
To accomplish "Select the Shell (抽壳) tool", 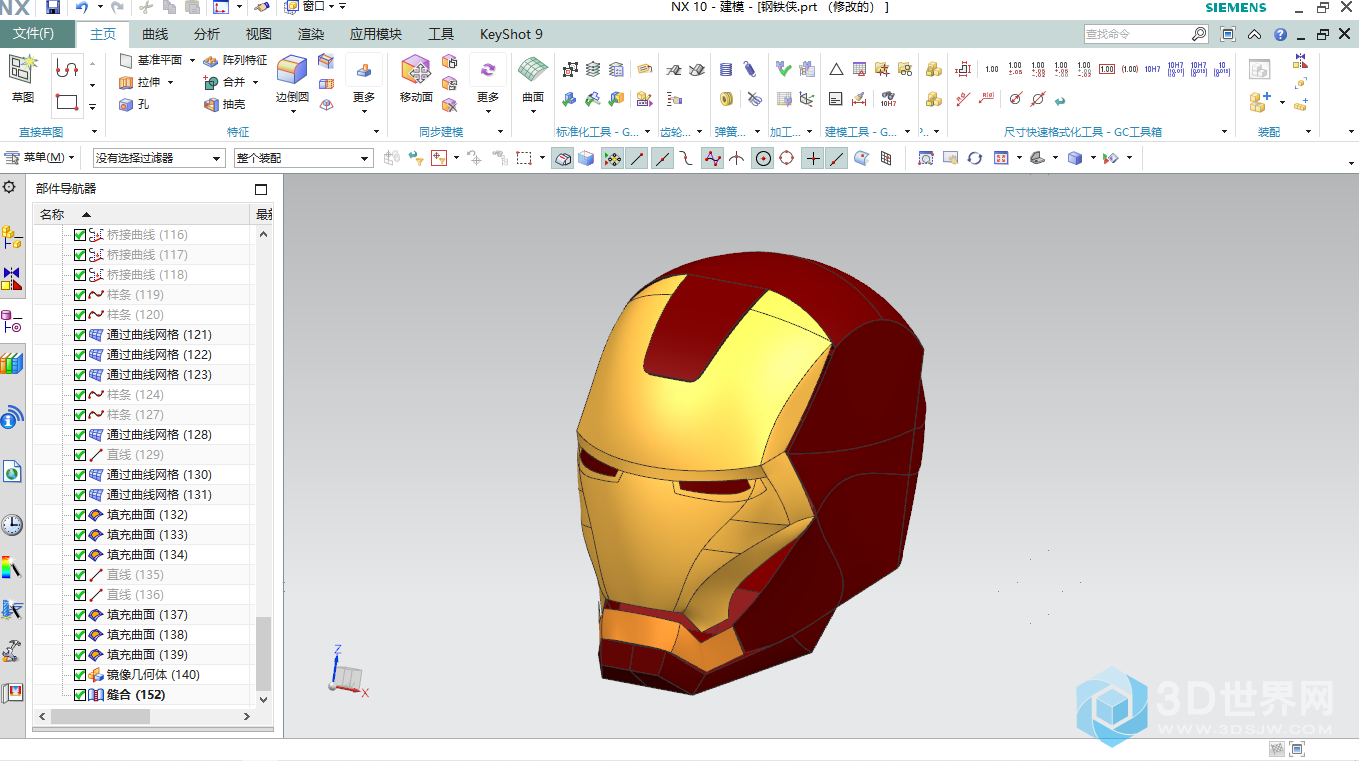I will click(x=225, y=104).
